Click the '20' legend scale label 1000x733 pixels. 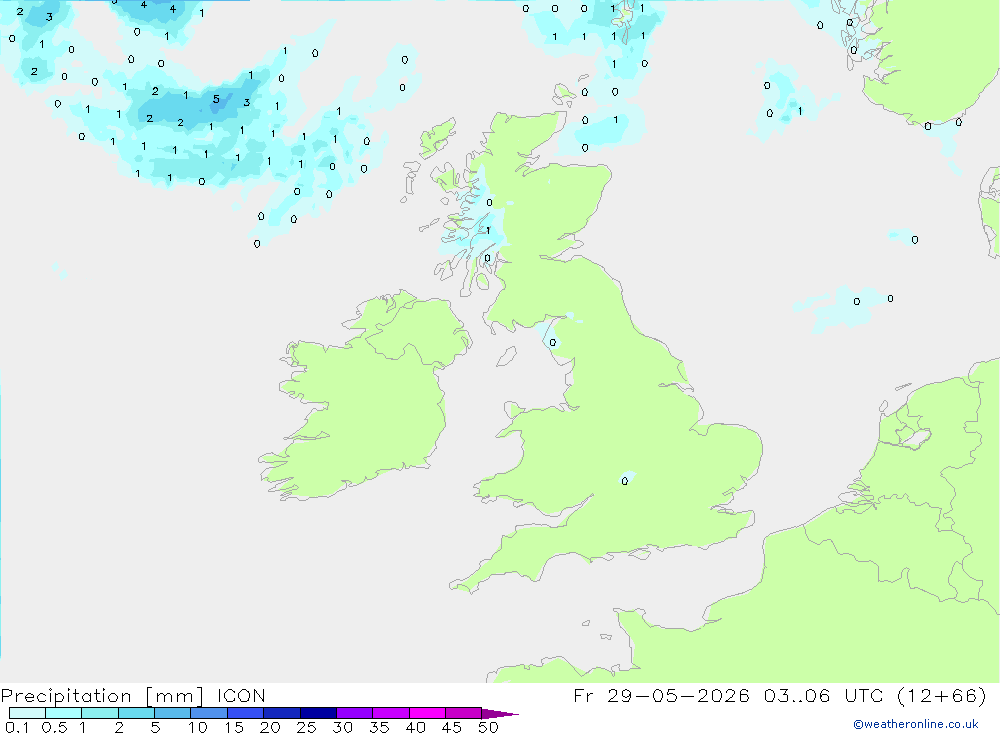(270, 727)
